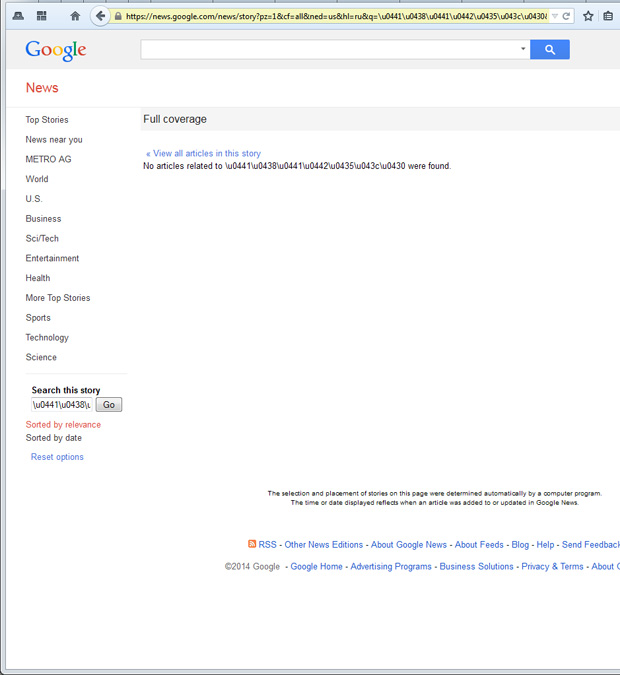Open the Blog link
The height and width of the screenshot is (675, 620).
pos(520,545)
